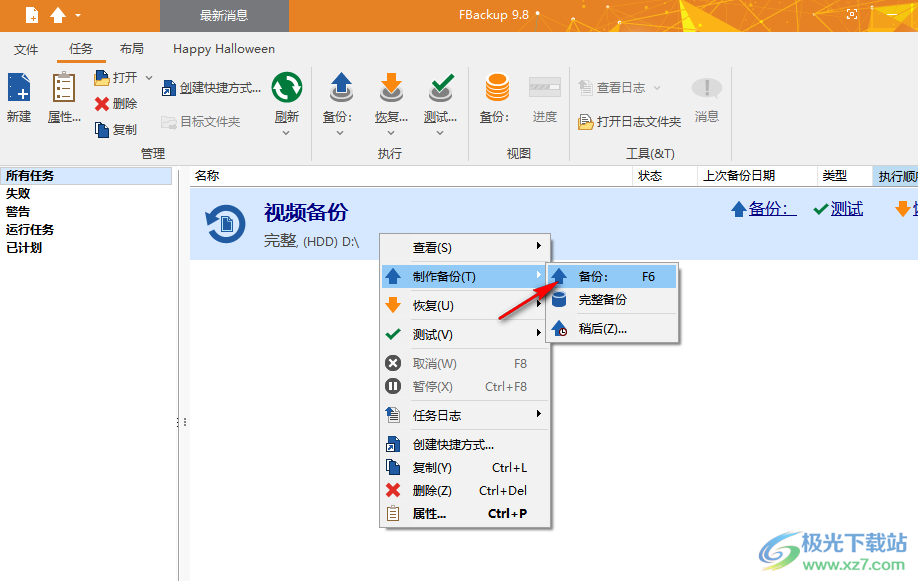918x581 pixels.
Task: Choose 创建快捷方式... in the context menu
Action: click(465, 445)
